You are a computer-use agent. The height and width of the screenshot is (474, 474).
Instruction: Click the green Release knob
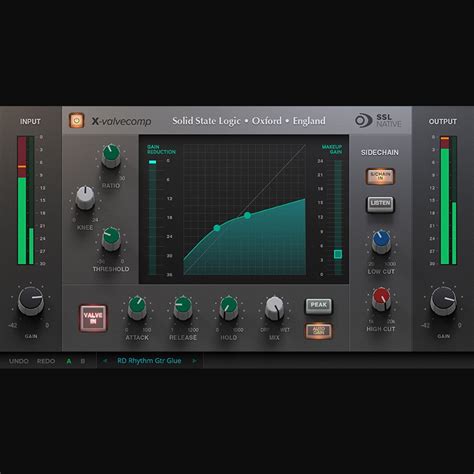183,308
